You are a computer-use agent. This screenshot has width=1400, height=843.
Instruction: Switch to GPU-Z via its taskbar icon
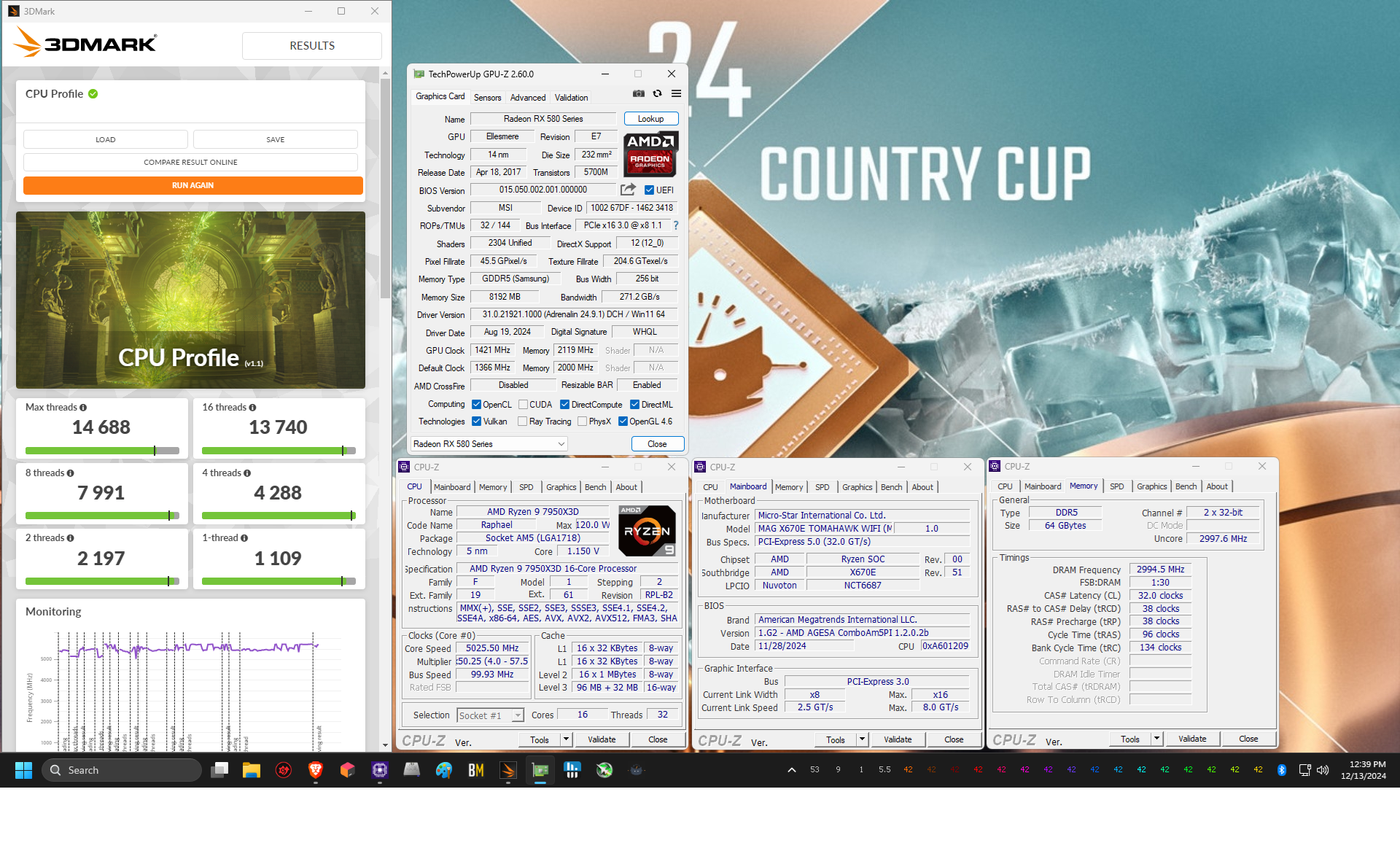click(x=540, y=770)
